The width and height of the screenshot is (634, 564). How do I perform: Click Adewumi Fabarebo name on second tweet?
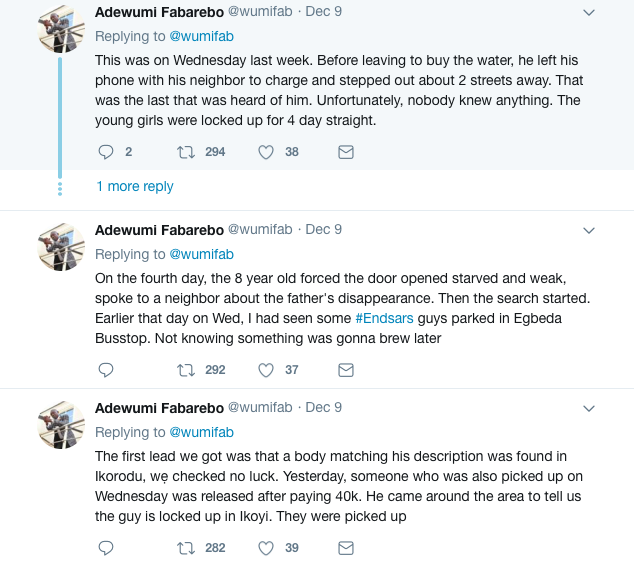159,230
